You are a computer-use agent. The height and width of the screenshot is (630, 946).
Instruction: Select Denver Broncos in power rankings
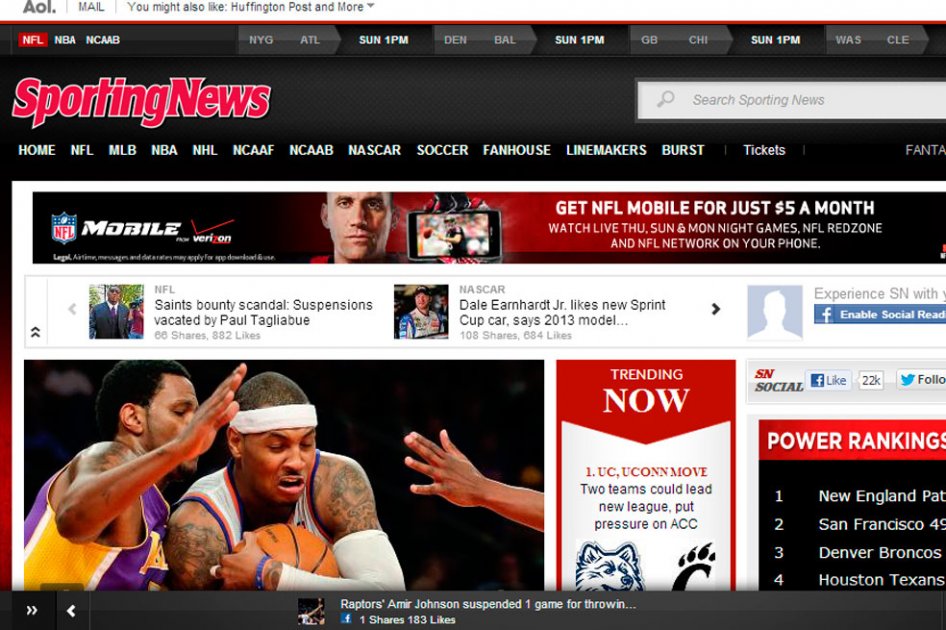(x=880, y=552)
